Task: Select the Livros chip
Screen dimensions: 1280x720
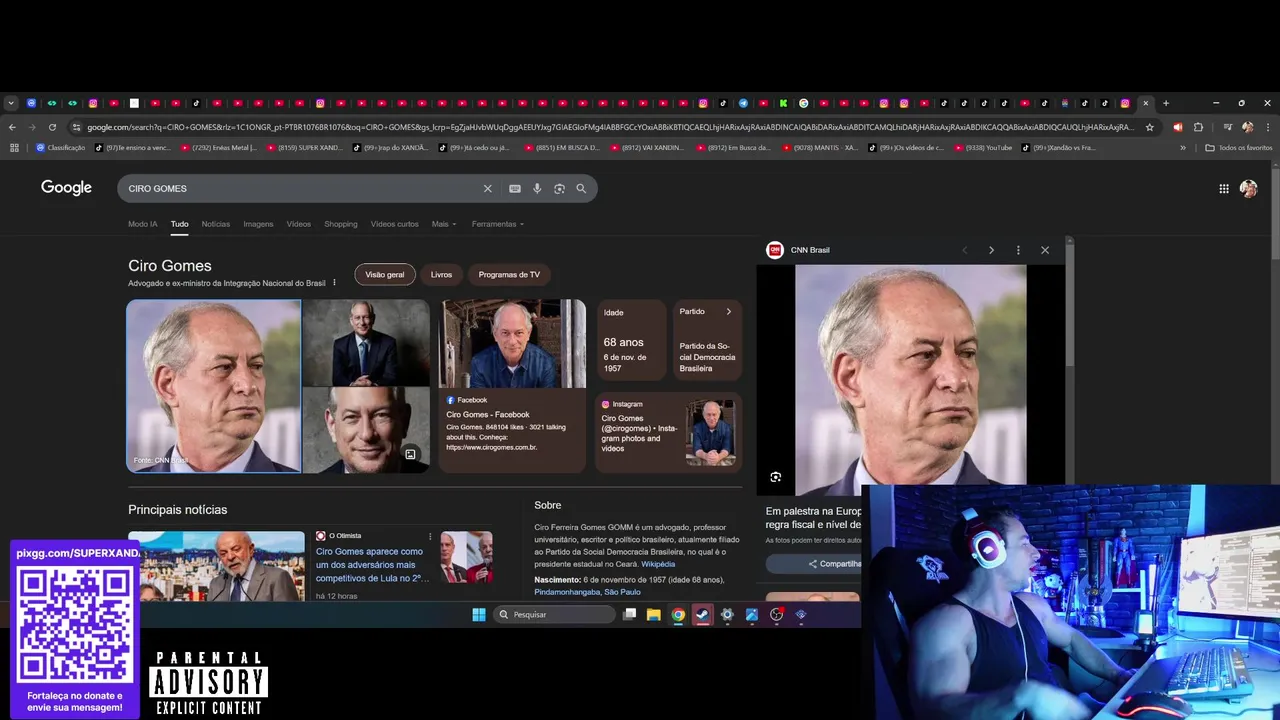Action: tap(441, 275)
